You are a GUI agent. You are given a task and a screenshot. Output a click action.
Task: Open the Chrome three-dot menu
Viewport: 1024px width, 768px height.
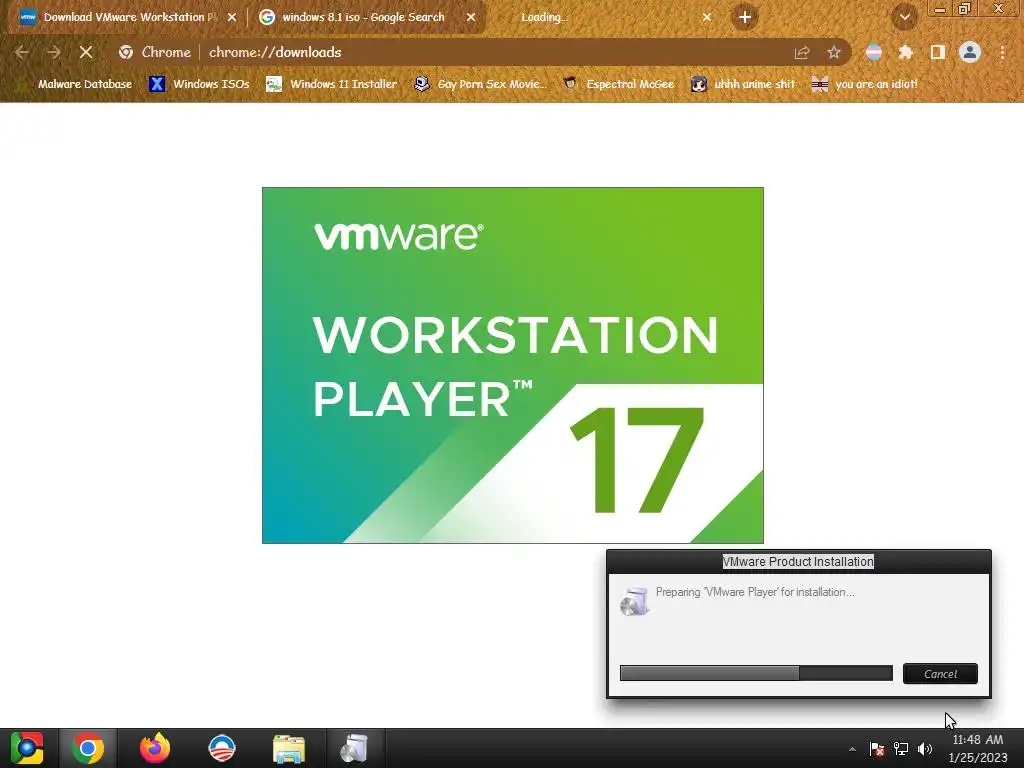(1002, 52)
